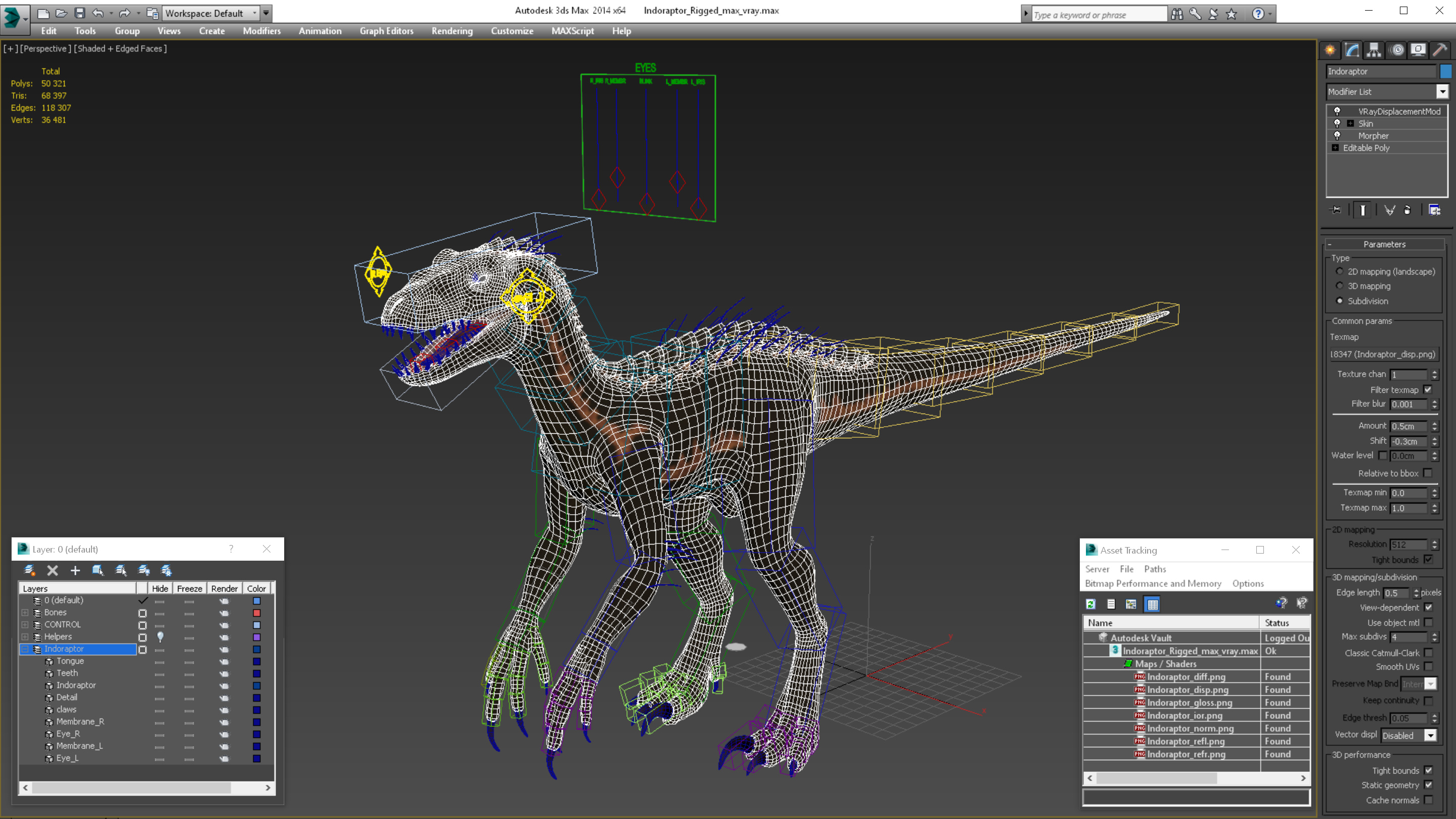
Task: Click the Freeze column header in Layer dialog
Action: [x=190, y=588]
